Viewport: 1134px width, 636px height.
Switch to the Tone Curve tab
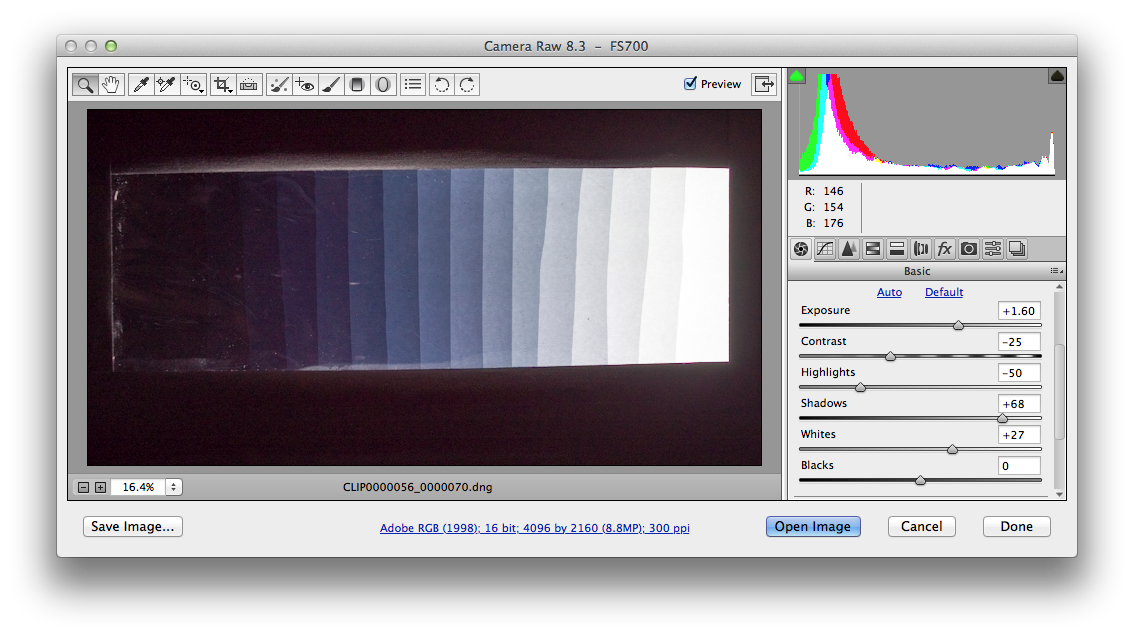[825, 249]
